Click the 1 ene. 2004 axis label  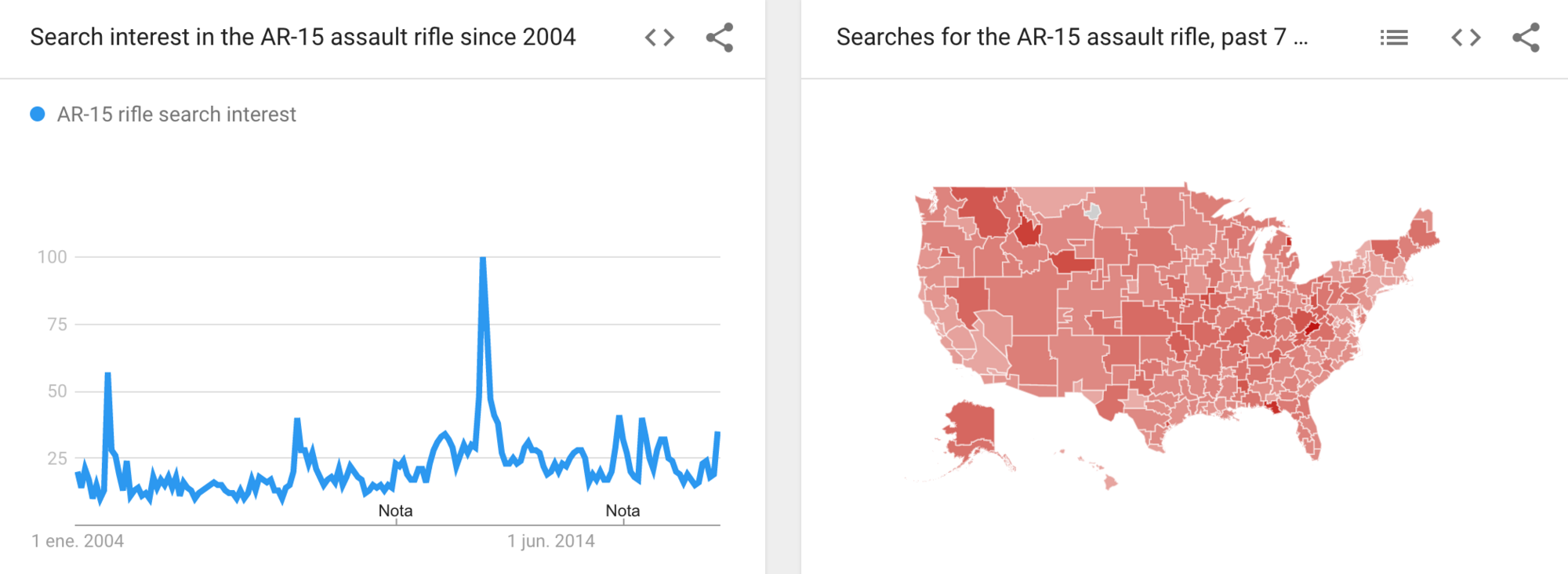tap(78, 541)
